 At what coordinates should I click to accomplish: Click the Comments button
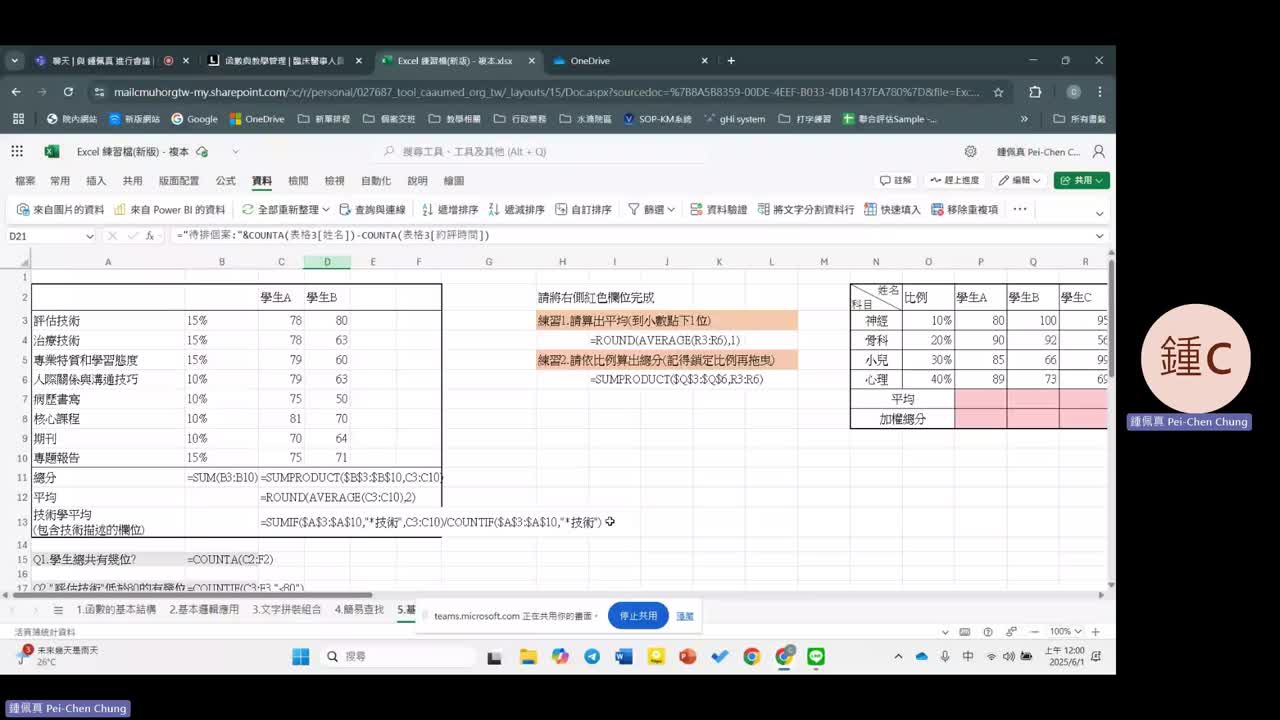click(x=896, y=180)
